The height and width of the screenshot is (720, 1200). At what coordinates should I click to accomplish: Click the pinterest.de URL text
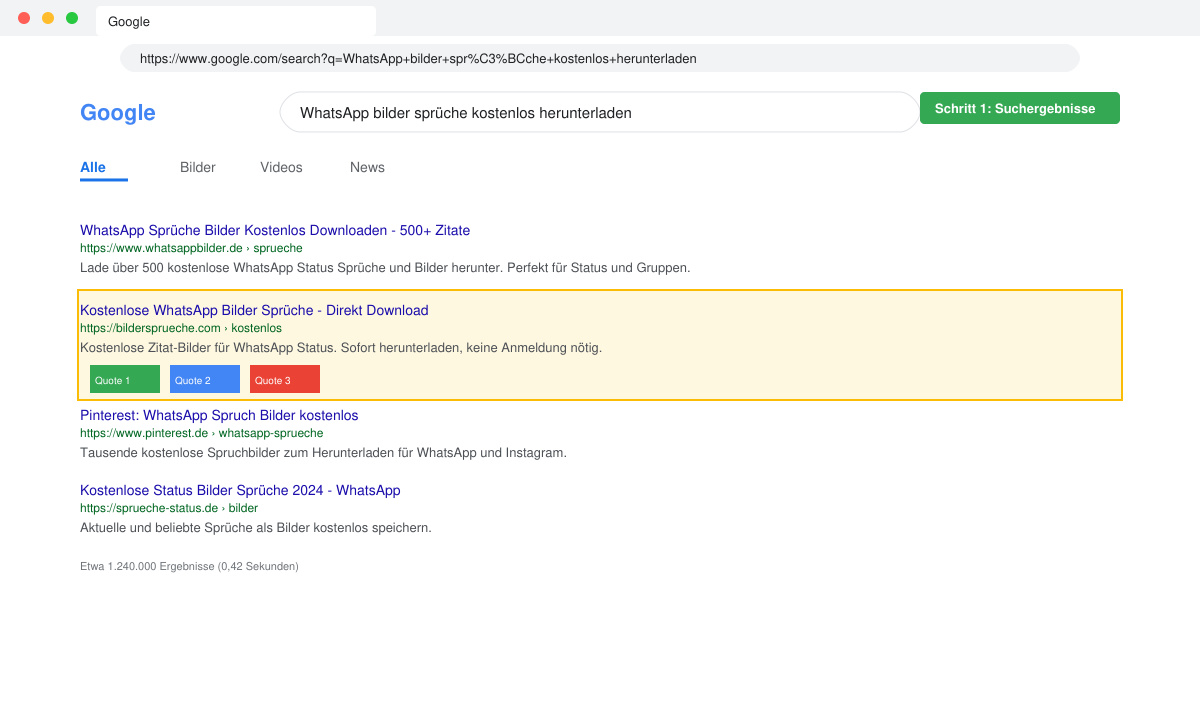tap(202, 433)
